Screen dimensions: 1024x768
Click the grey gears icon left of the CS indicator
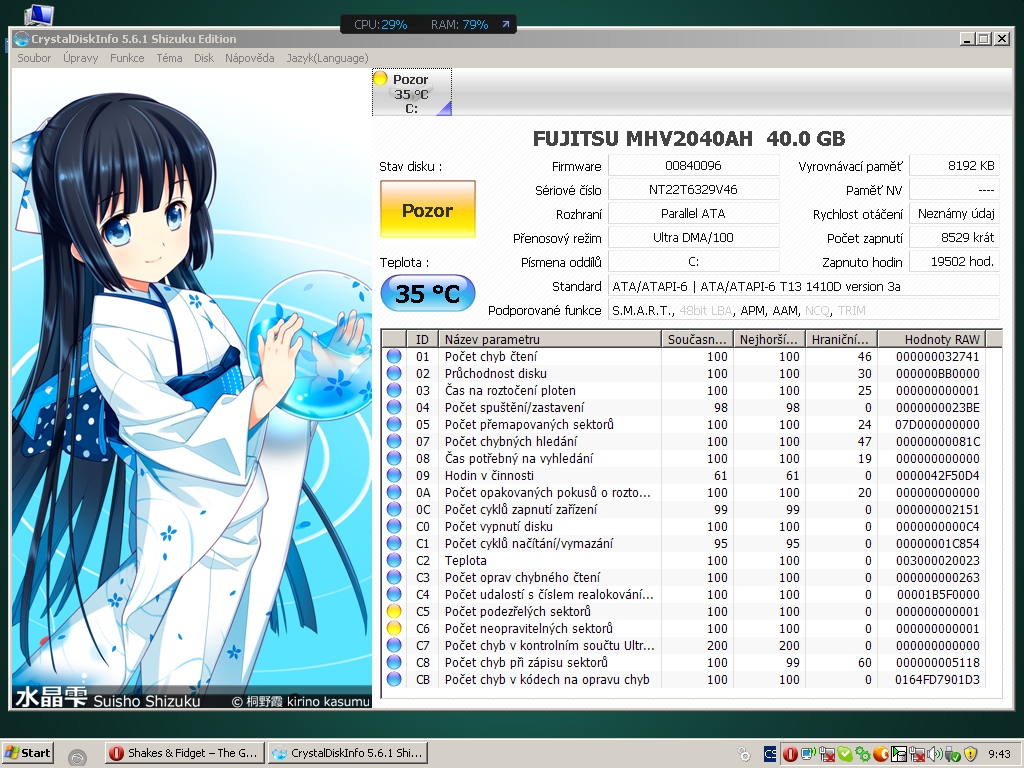744,754
